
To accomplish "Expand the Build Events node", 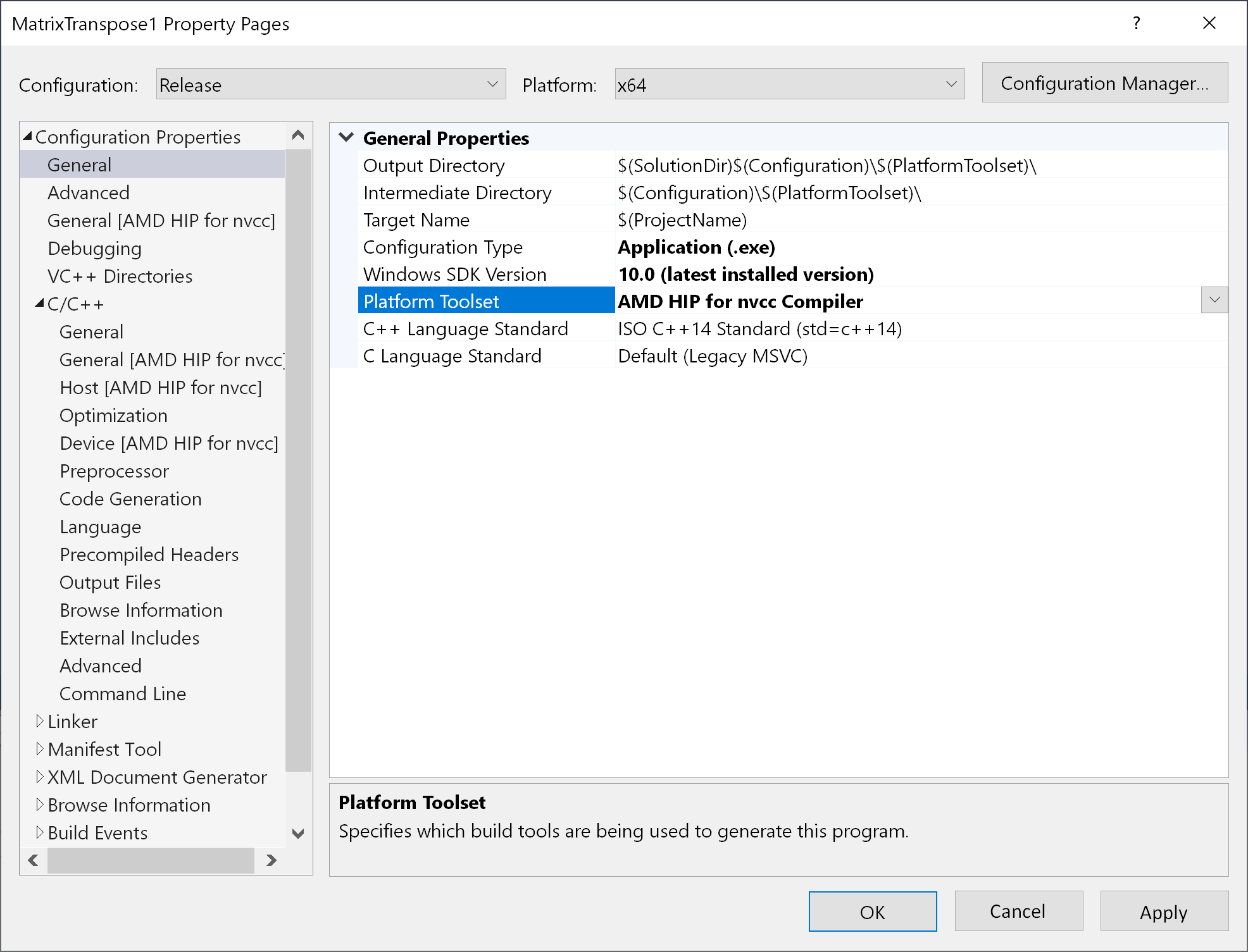I will click(x=40, y=832).
